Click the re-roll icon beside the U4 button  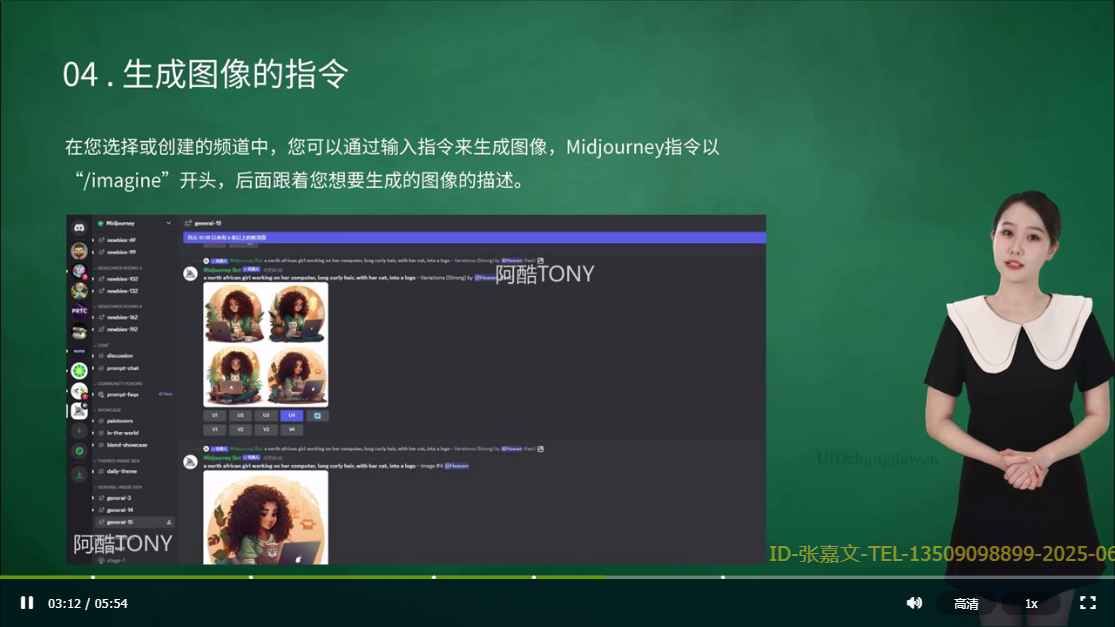[x=317, y=415]
